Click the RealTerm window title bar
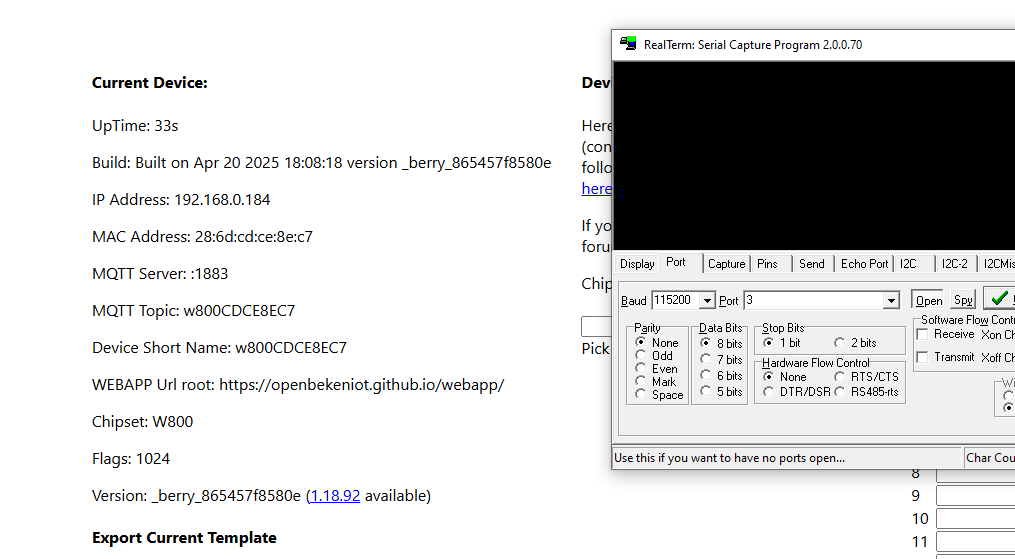Image resolution: width=1015 pixels, height=559 pixels. point(814,45)
